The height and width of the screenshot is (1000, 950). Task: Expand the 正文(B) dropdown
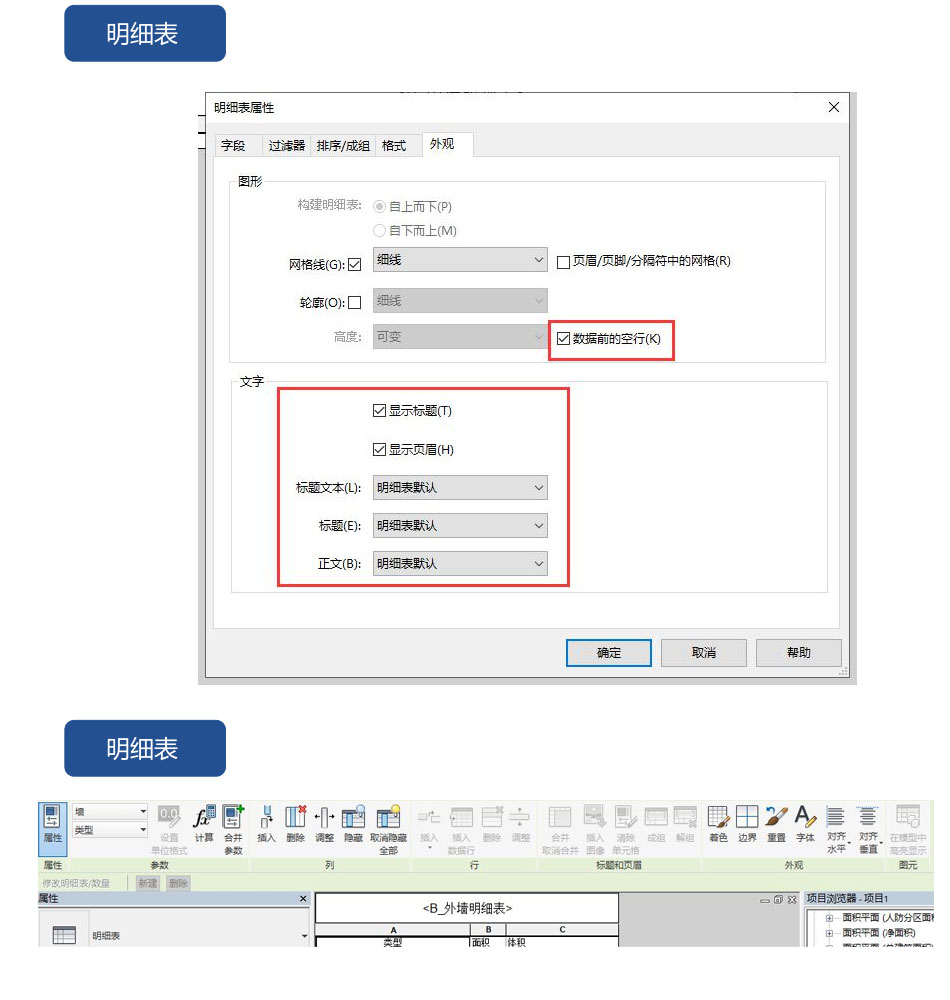(460, 564)
